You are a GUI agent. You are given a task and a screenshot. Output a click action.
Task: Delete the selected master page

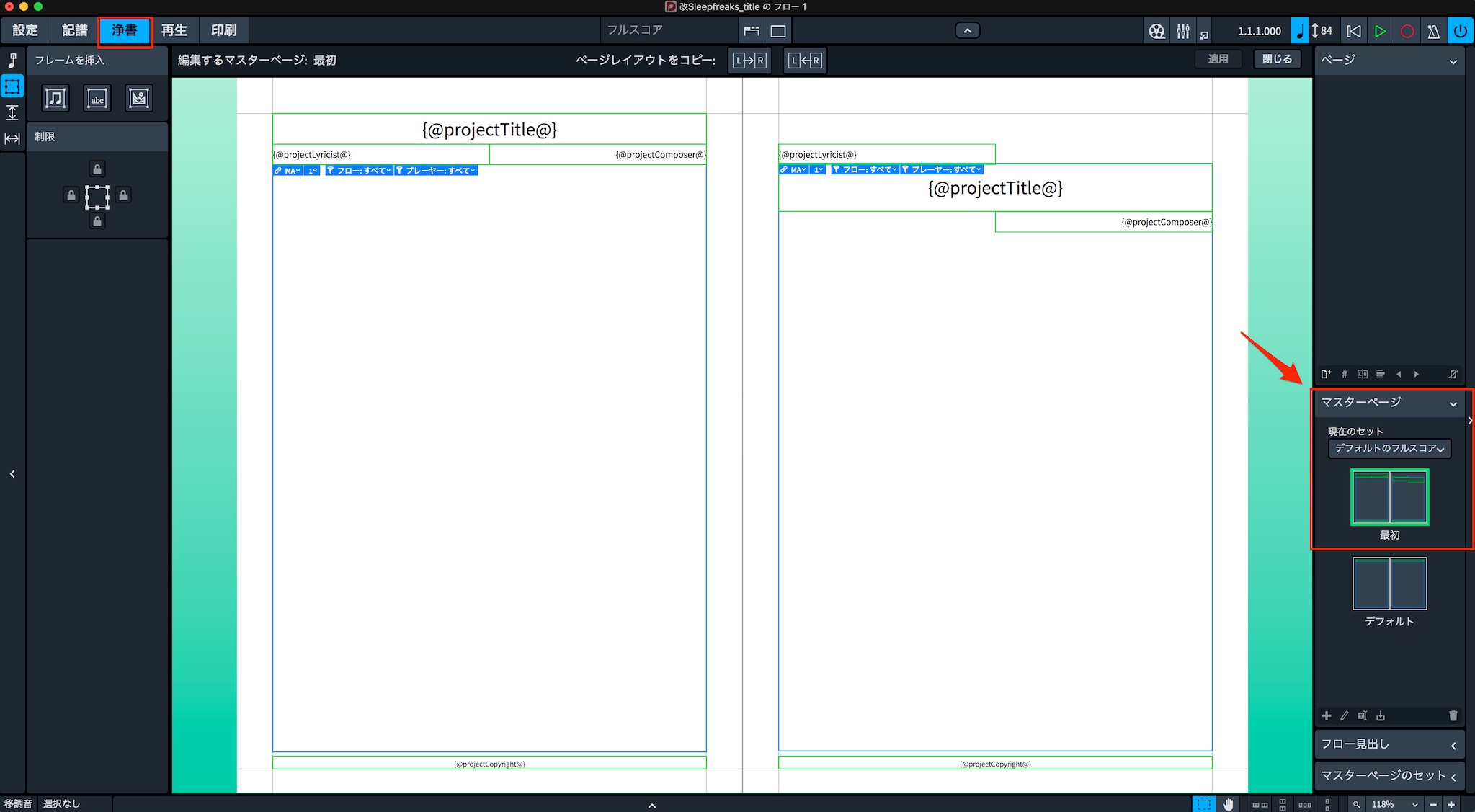pos(1453,715)
